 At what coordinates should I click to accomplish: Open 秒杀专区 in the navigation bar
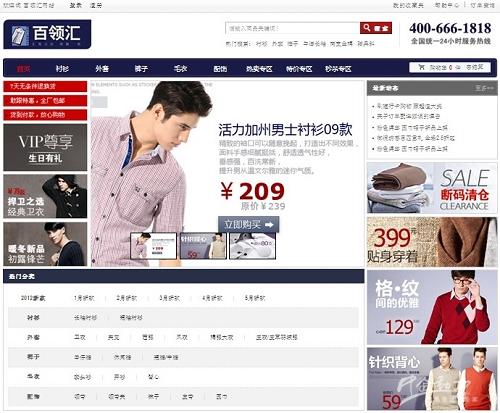pos(338,69)
